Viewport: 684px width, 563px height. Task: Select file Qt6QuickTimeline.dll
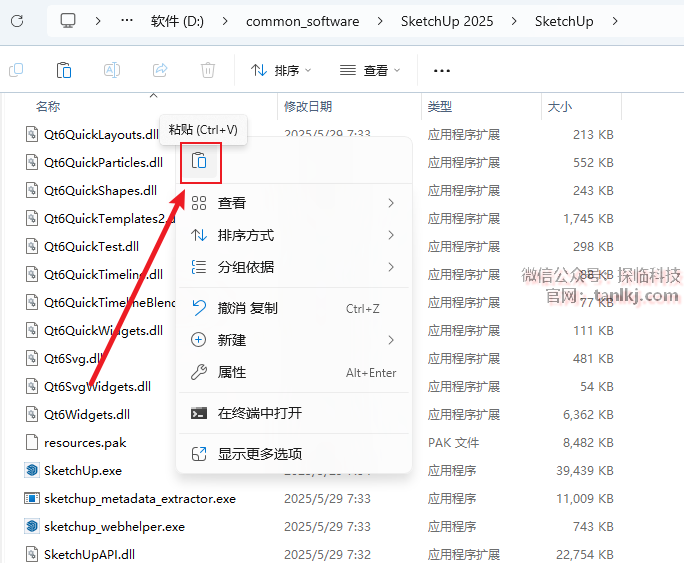click(103, 274)
